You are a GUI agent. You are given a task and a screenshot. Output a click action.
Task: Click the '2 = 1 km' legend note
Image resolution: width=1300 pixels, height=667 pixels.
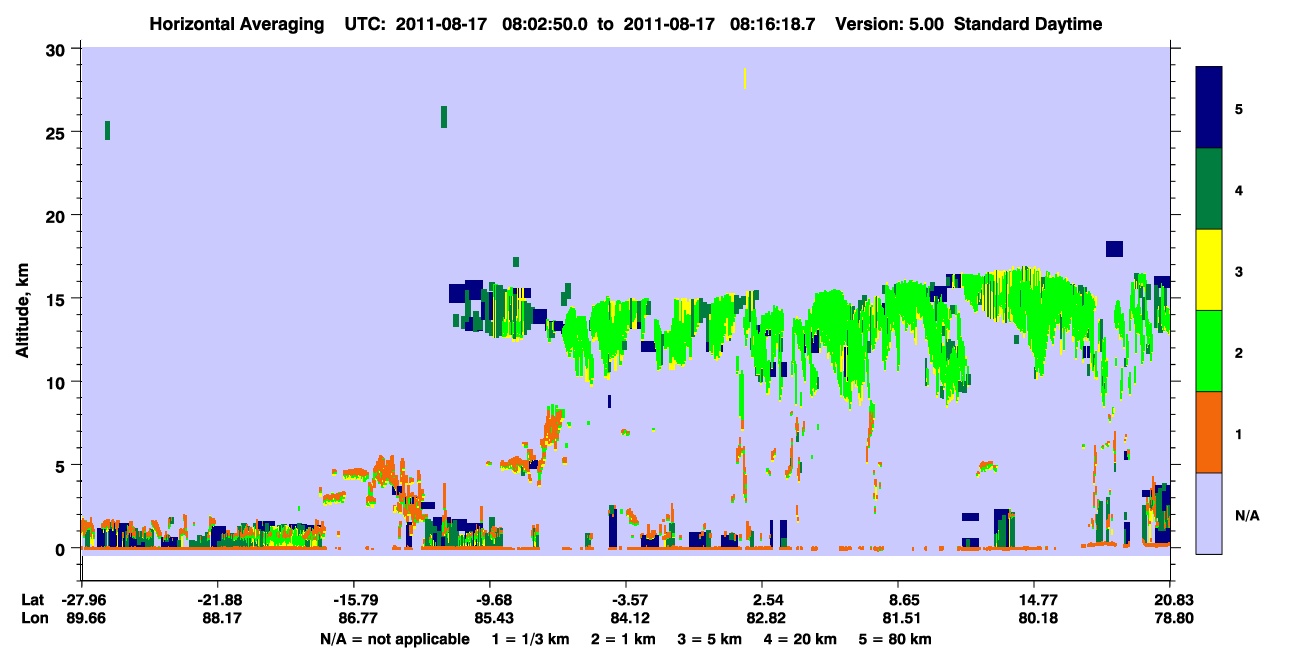623,639
